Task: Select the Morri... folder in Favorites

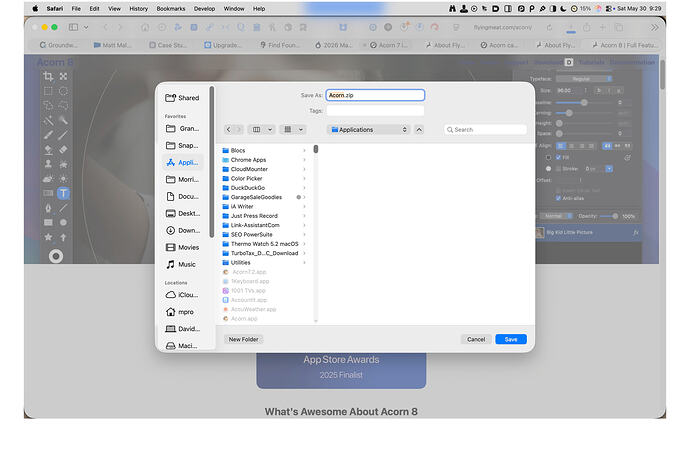Action: coord(182,179)
